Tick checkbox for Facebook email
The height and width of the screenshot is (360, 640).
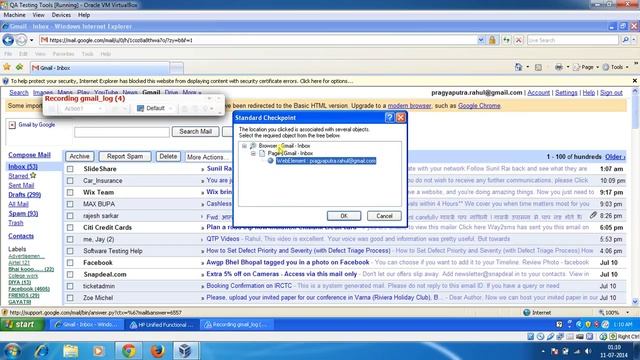[x=70, y=263]
